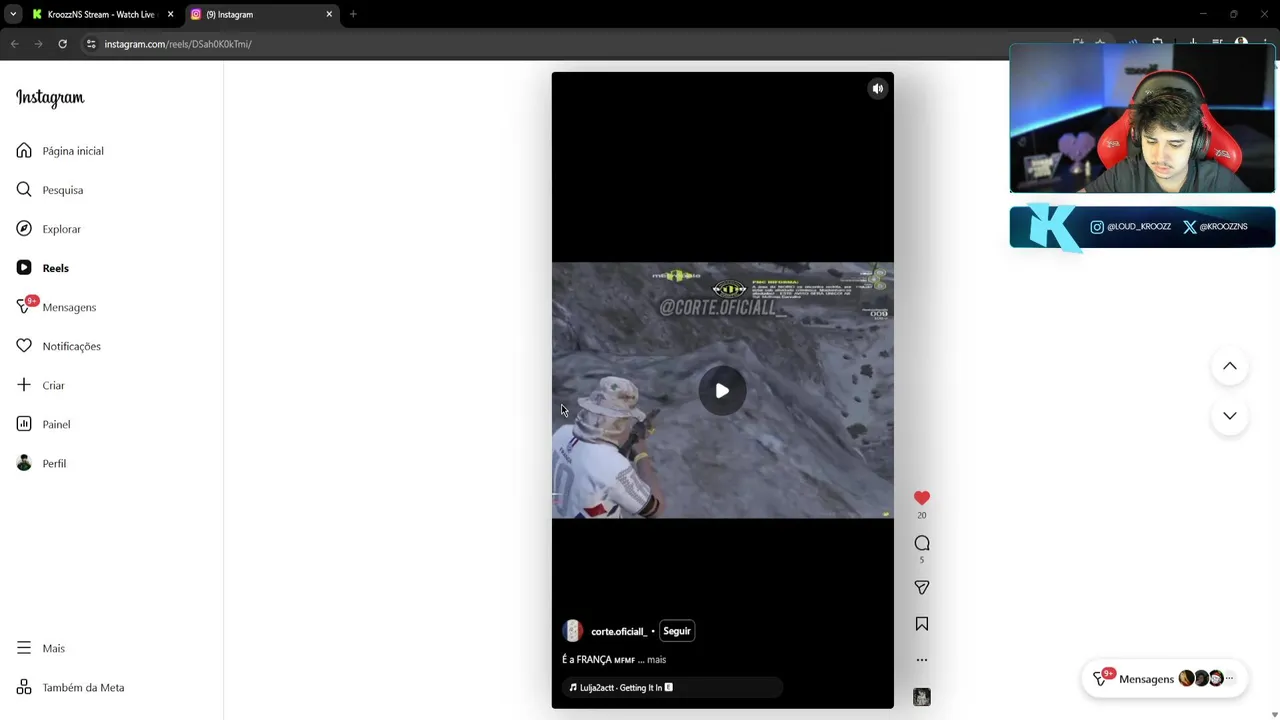This screenshot has width=1280, height=720.
Task: Expand caption with mais link
Action: coord(656,660)
